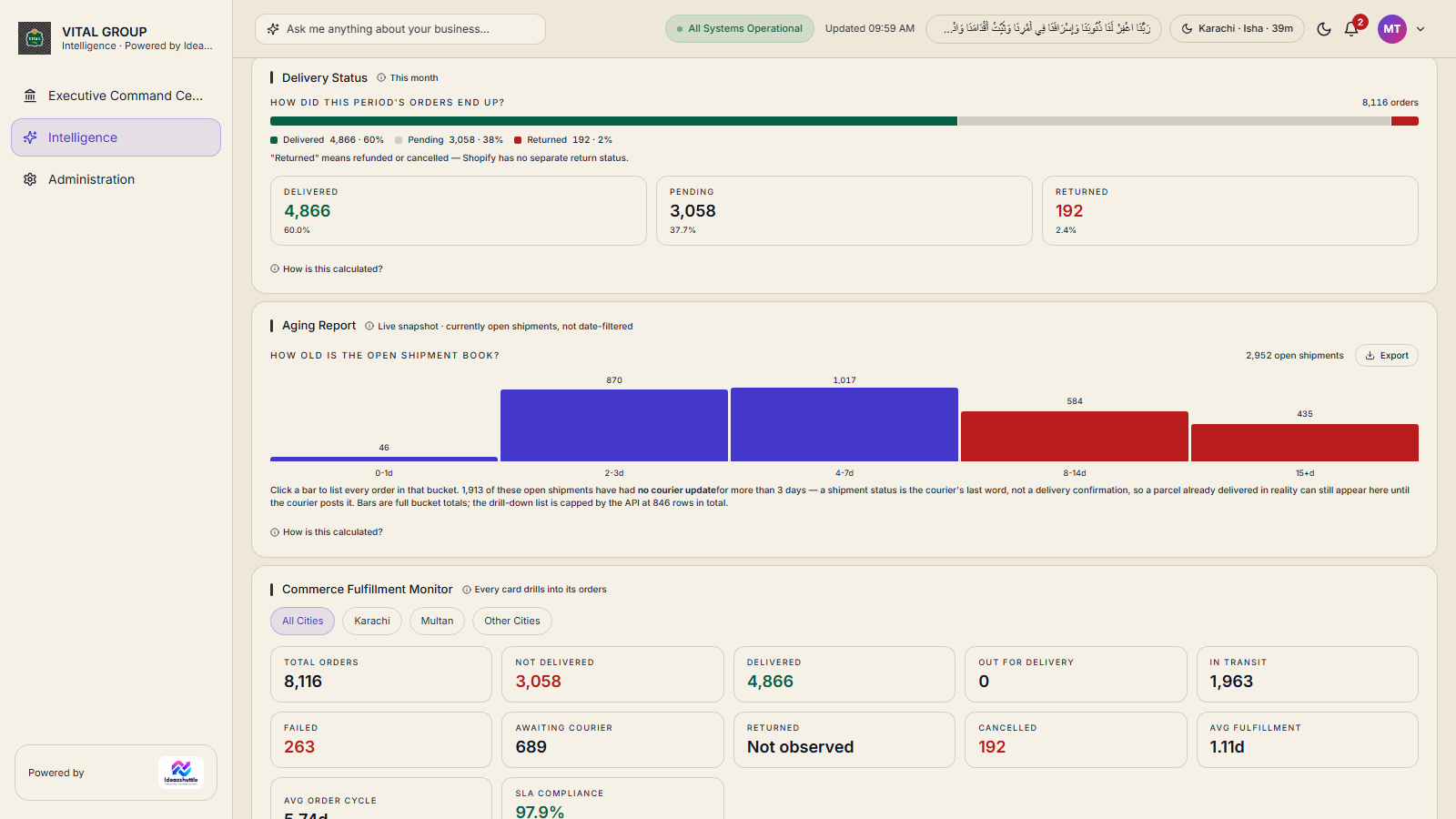Click the Executive Command Center building icon

30,96
